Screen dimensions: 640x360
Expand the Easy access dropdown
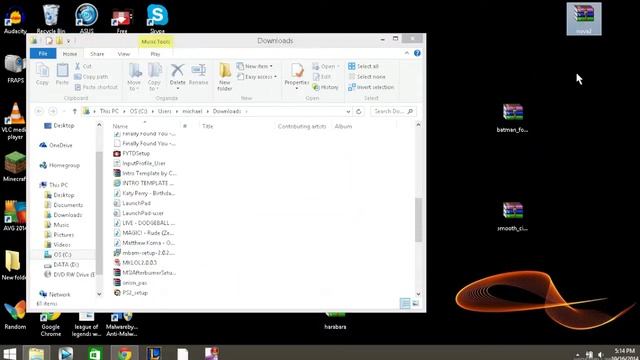[258, 77]
